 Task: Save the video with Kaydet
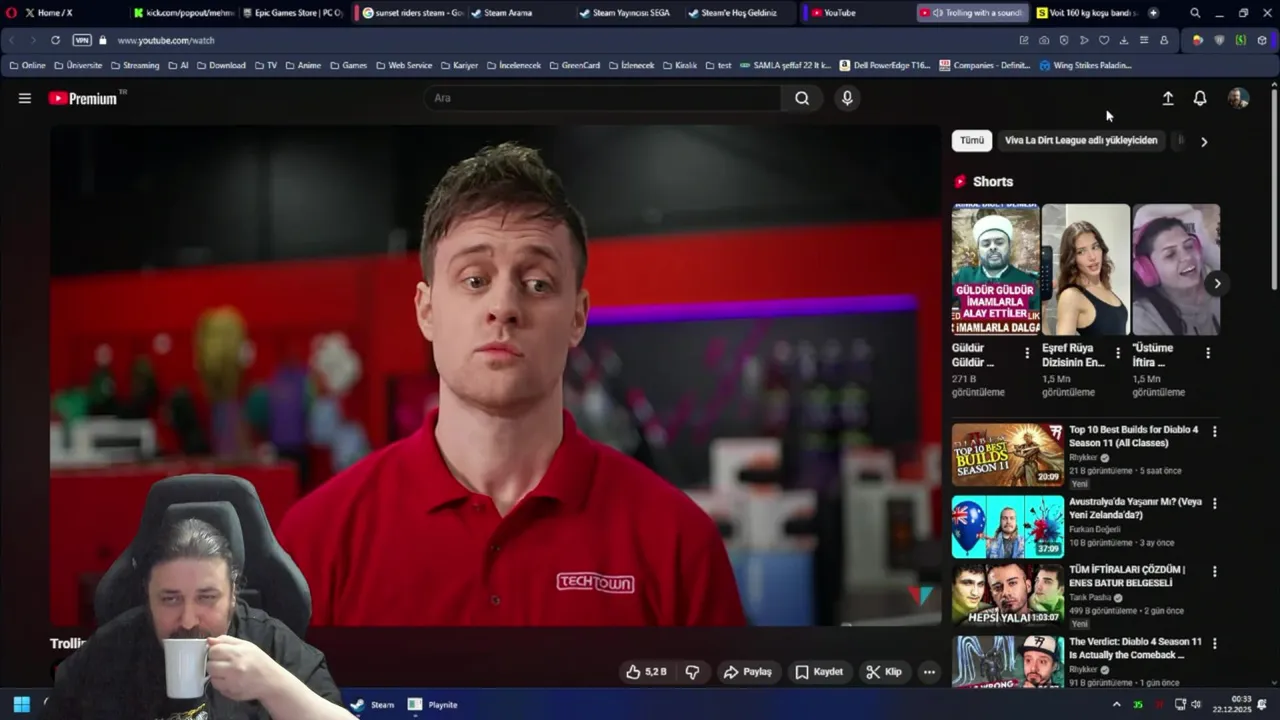click(819, 672)
